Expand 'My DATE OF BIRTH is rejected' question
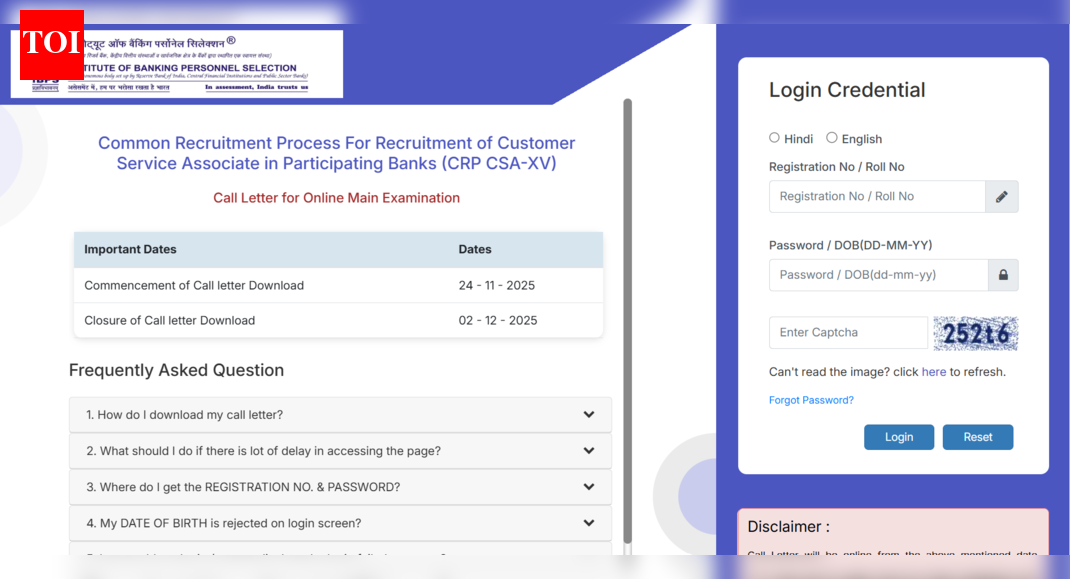This screenshot has height=579, width=1070. pos(340,524)
